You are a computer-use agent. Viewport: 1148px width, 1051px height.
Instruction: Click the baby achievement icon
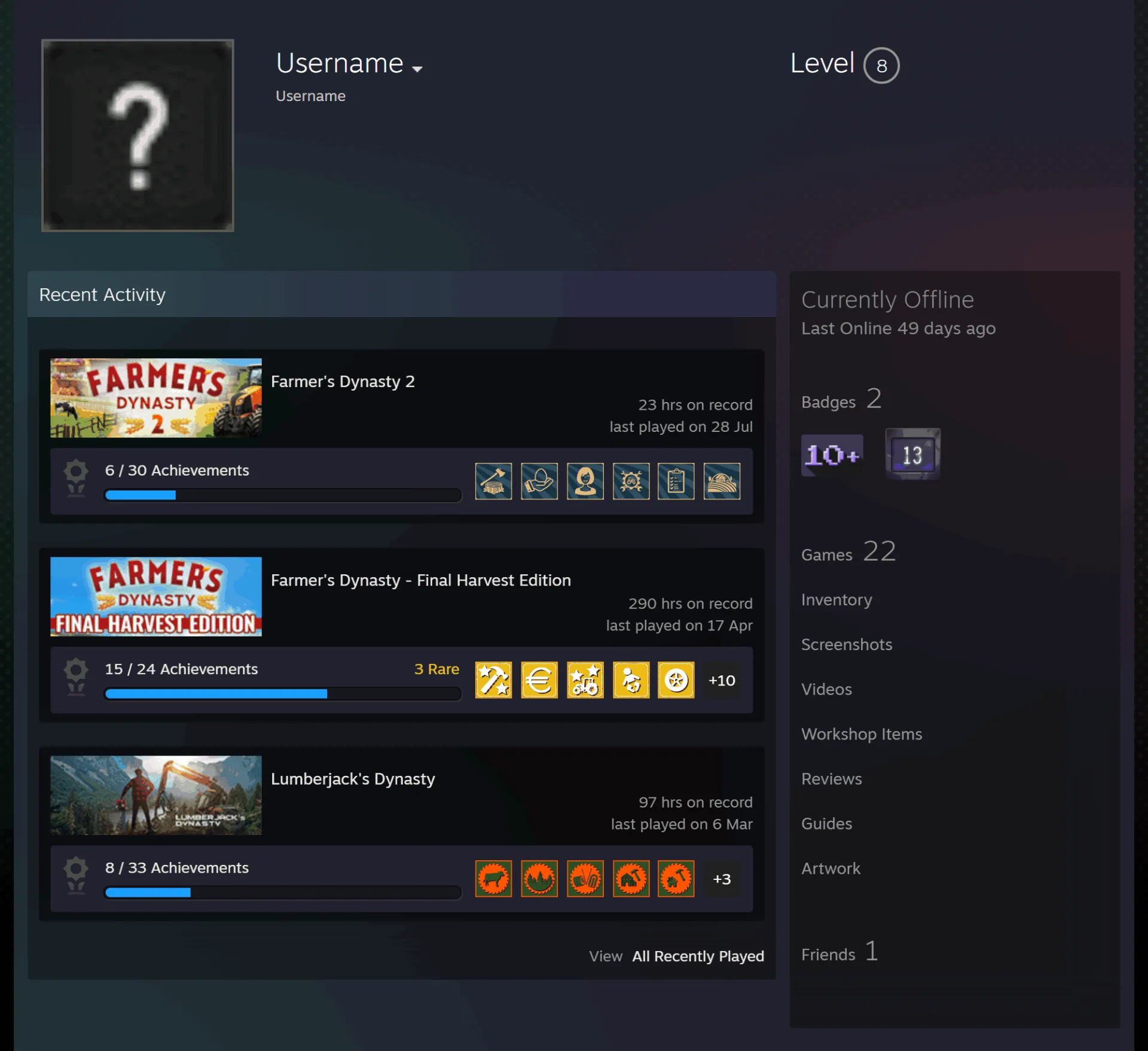631,680
